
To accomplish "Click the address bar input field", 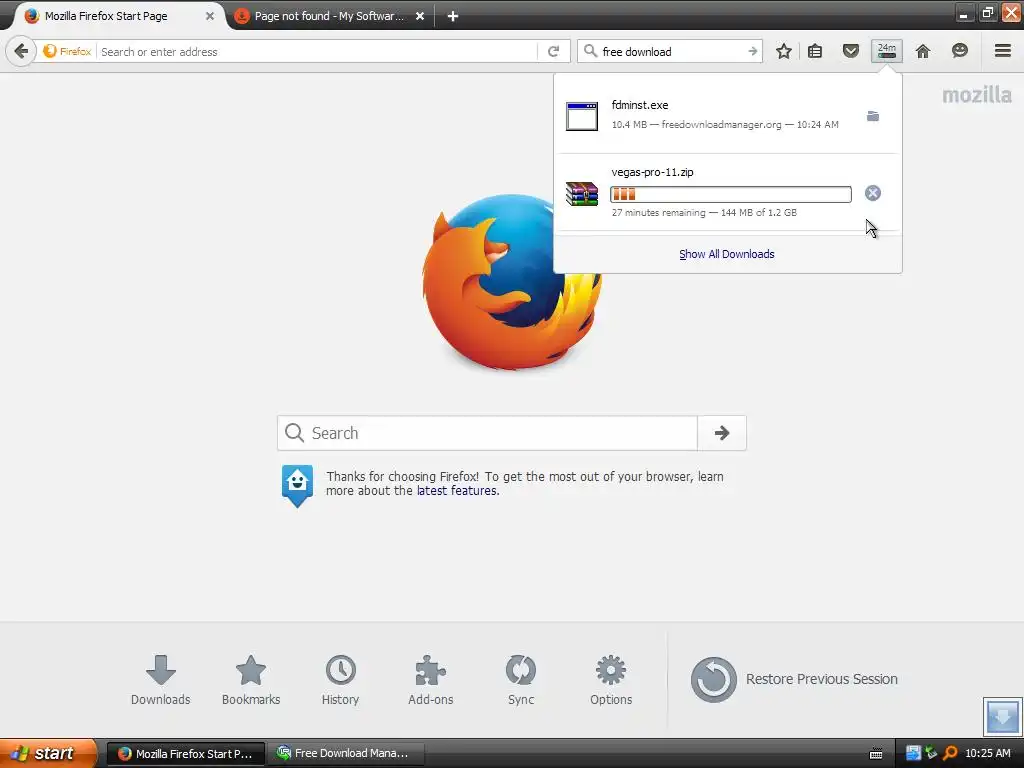I will 317,52.
